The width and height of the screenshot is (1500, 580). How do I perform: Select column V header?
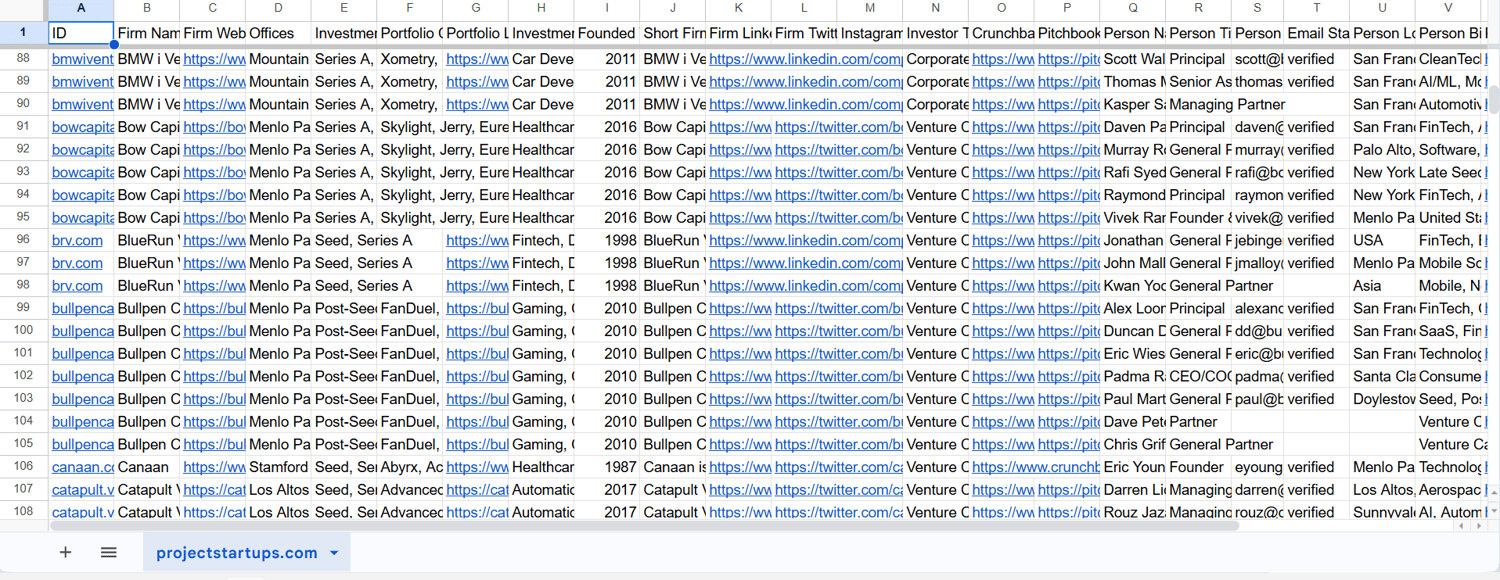1449,9
